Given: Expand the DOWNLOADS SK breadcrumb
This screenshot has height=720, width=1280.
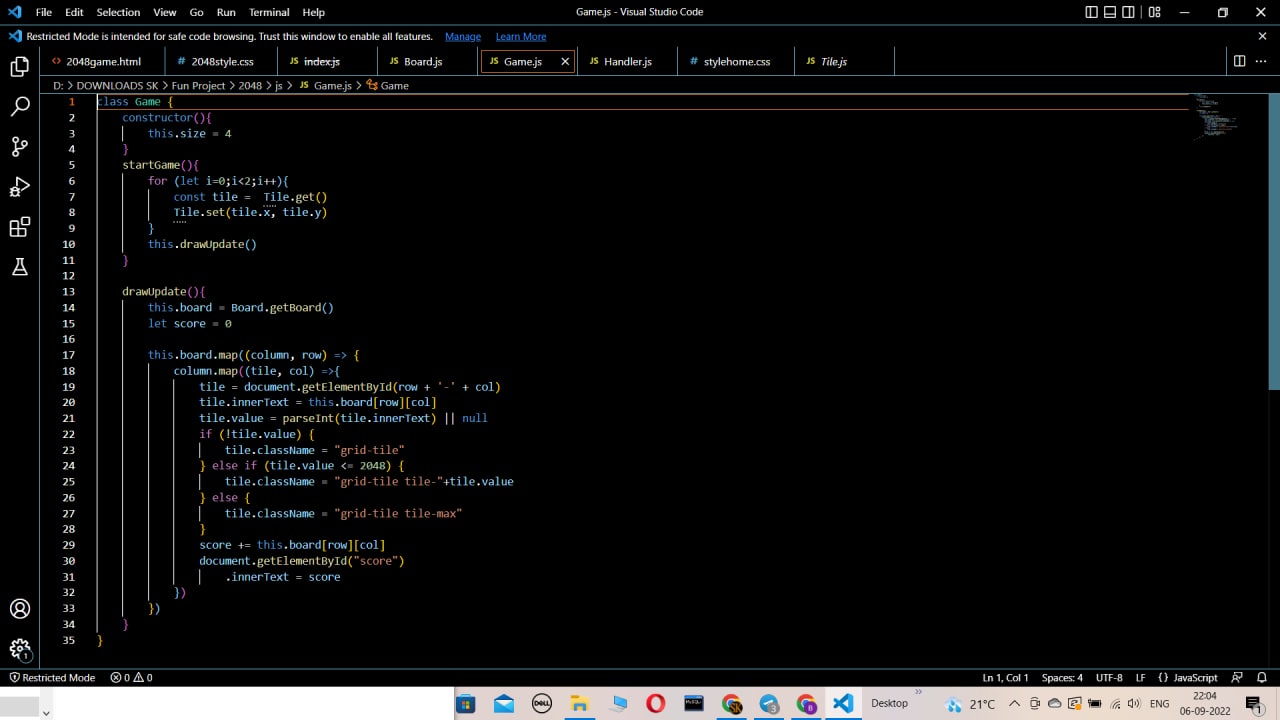Looking at the screenshot, I should tap(117, 85).
